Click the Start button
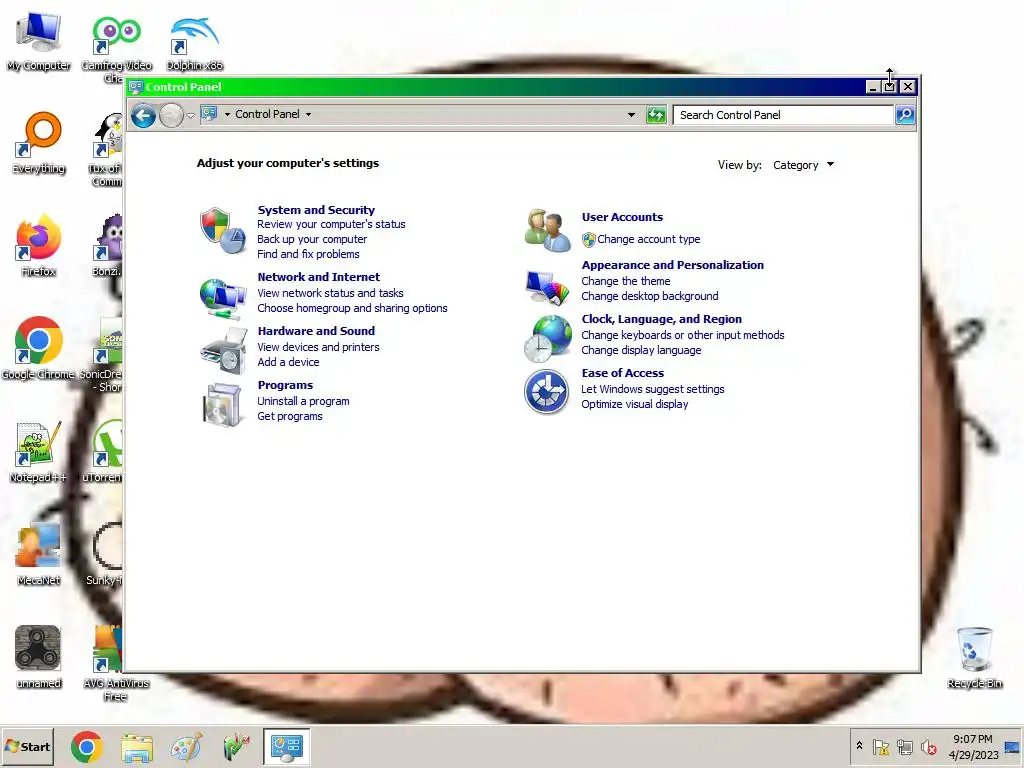 pyautogui.click(x=27, y=746)
